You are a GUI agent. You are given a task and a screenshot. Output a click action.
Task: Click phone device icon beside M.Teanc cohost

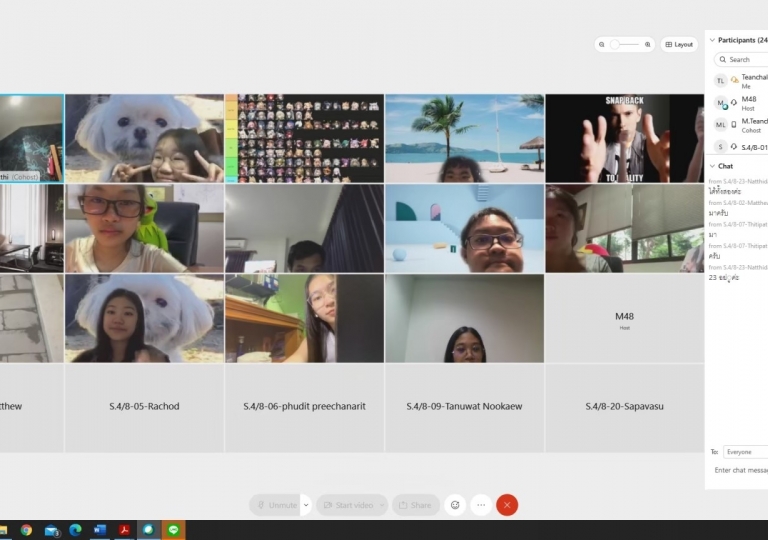[x=734, y=124]
